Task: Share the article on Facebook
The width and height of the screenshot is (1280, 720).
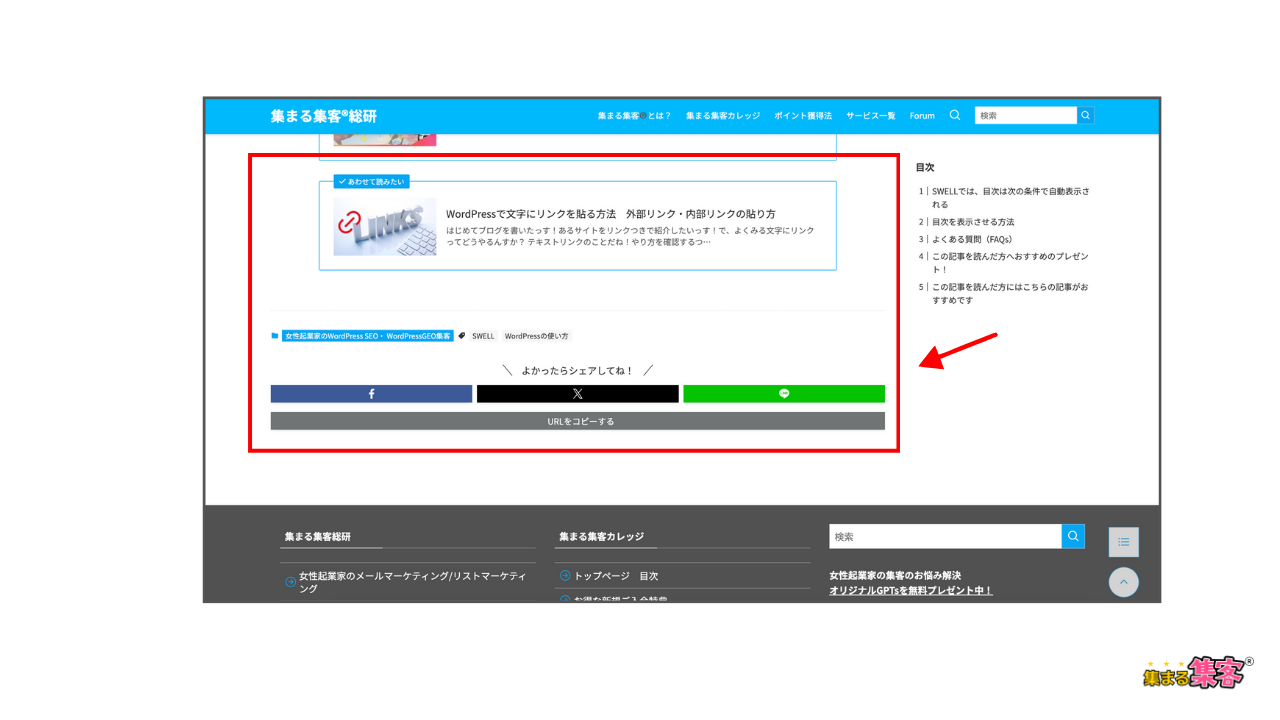Action: (x=371, y=394)
